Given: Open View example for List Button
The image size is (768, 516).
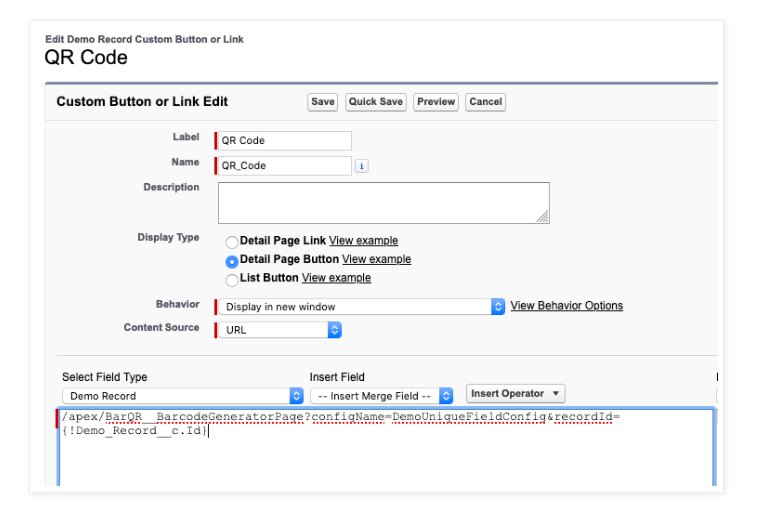Looking at the screenshot, I should click(336, 278).
